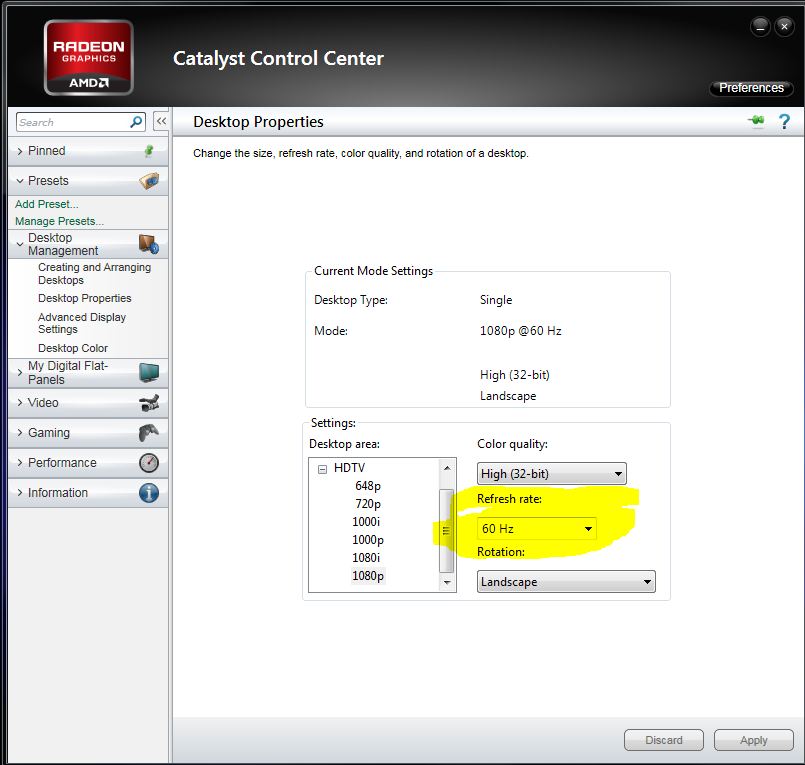805x765 pixels.
Task: Click the Information icon
Action: pos(149,493)
